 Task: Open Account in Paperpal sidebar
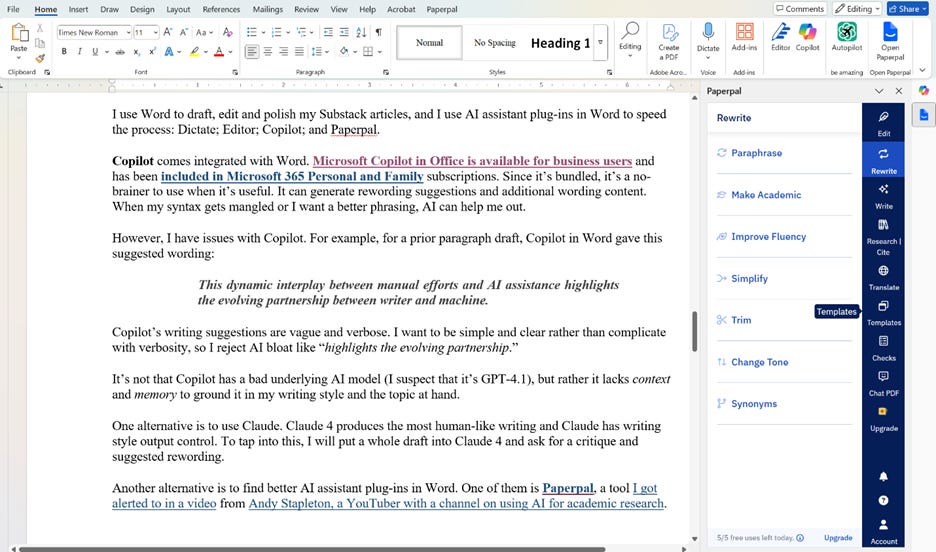(x=883, y=531)
